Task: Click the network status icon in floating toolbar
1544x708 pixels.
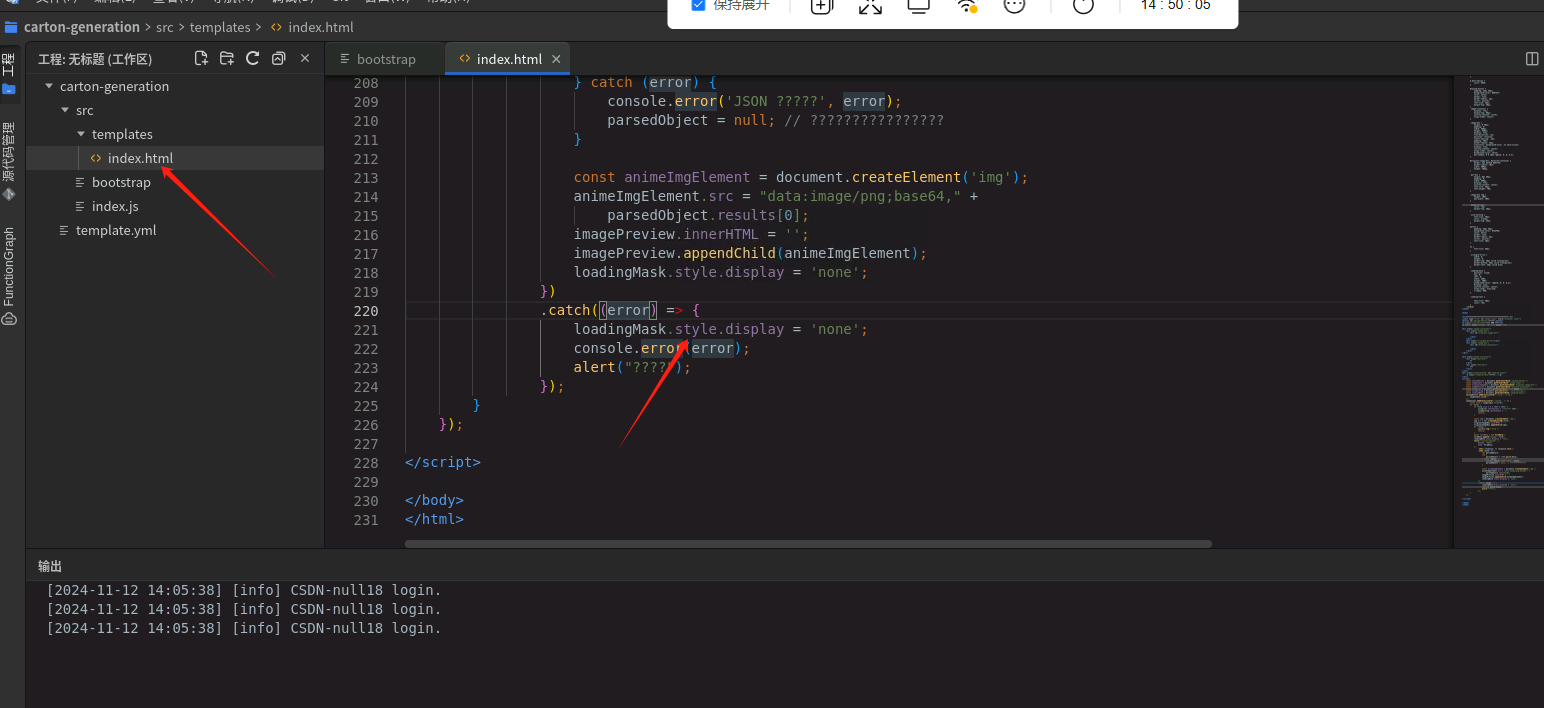Action: coord(966,6)
